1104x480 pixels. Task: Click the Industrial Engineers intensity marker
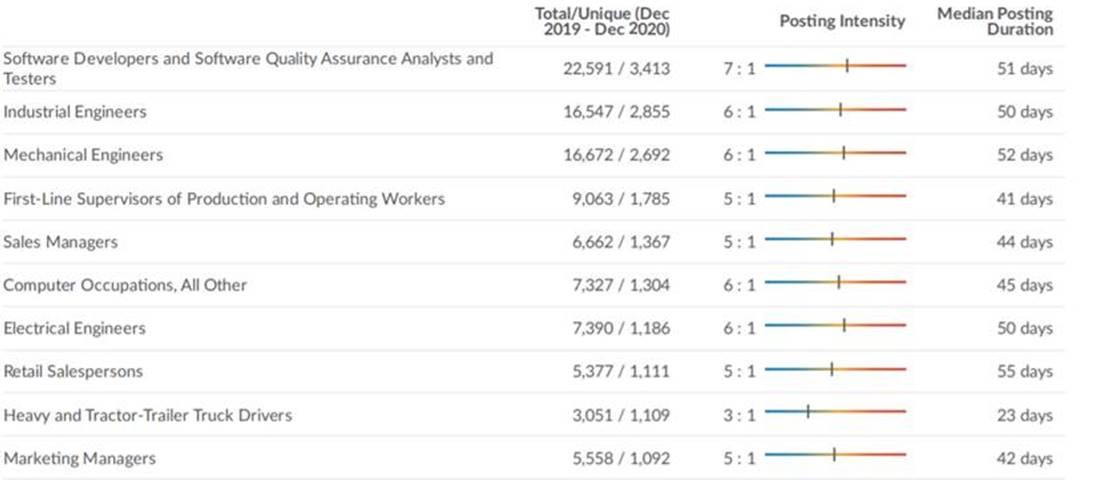pos(840,109)
